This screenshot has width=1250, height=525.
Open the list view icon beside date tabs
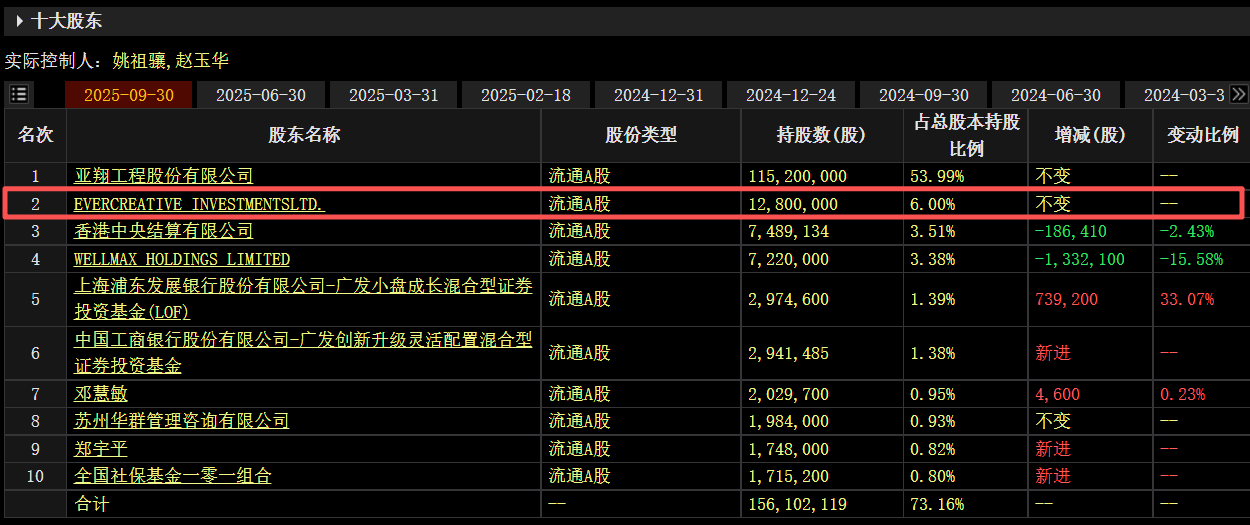pos(19,94)
